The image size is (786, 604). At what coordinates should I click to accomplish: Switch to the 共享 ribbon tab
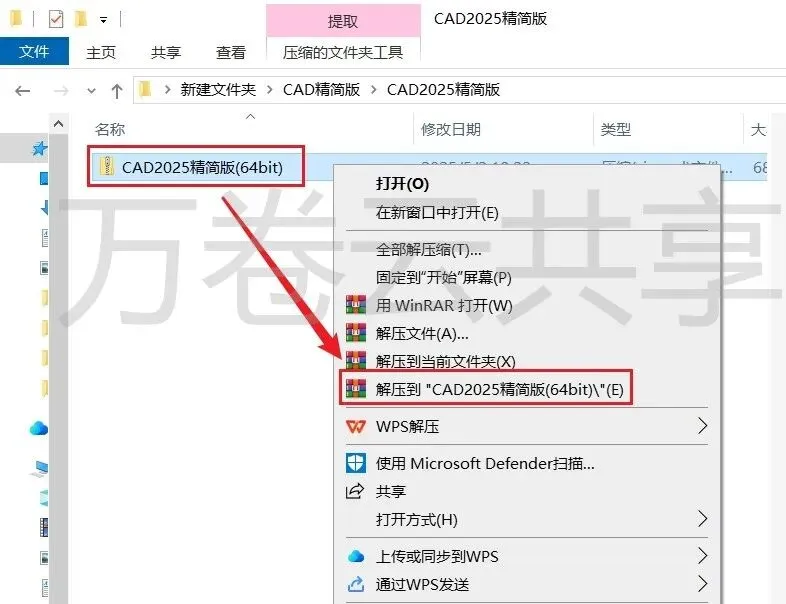(166, 52)
